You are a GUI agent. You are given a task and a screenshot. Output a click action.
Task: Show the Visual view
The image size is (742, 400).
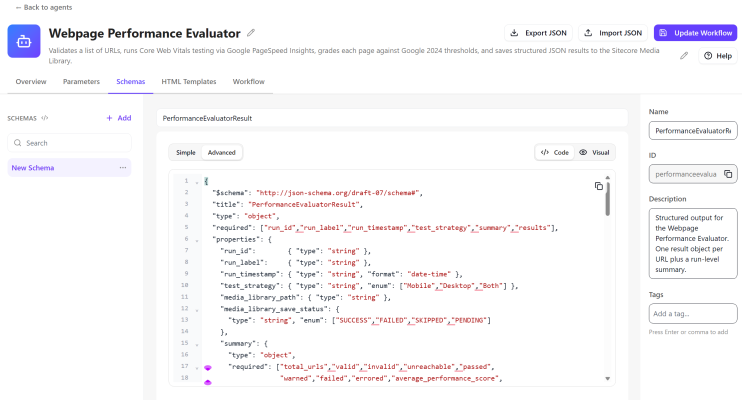pos(594,152)
